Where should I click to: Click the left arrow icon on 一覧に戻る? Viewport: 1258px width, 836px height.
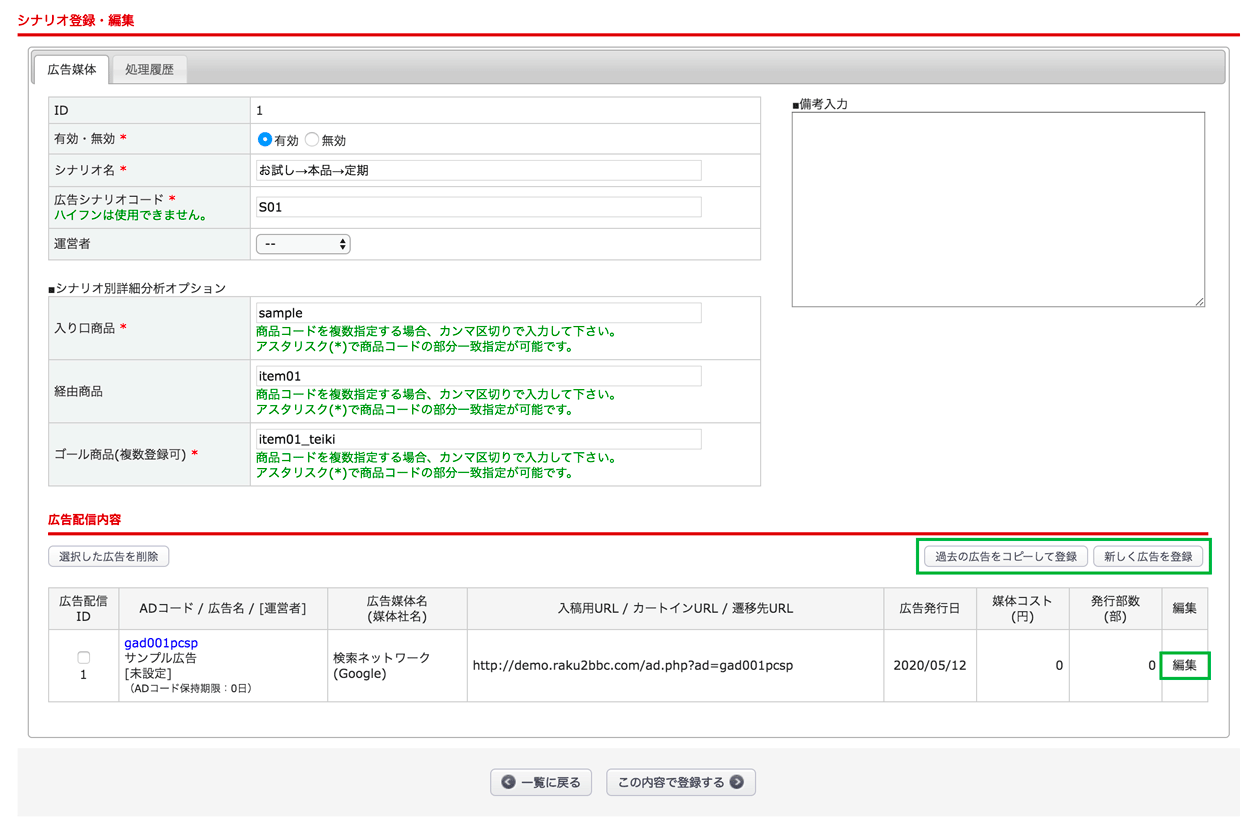(x=508, y=782)
